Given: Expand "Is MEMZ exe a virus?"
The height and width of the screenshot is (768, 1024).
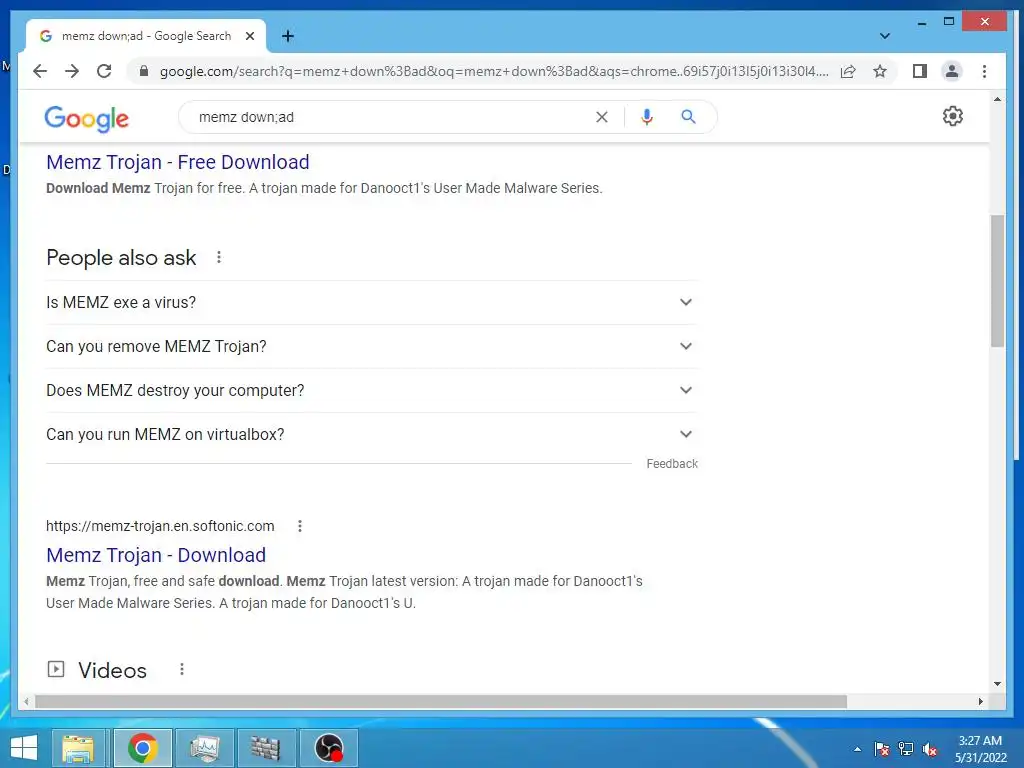Looking at the screenshot, I should click(372, 302).
